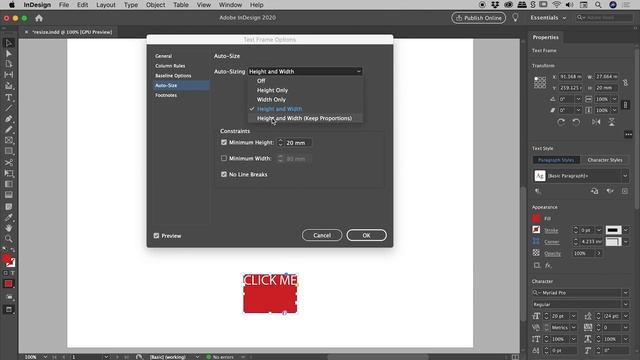The image size is (640, 360).
Task: Select the Page tool
Action: coord(9,64)
